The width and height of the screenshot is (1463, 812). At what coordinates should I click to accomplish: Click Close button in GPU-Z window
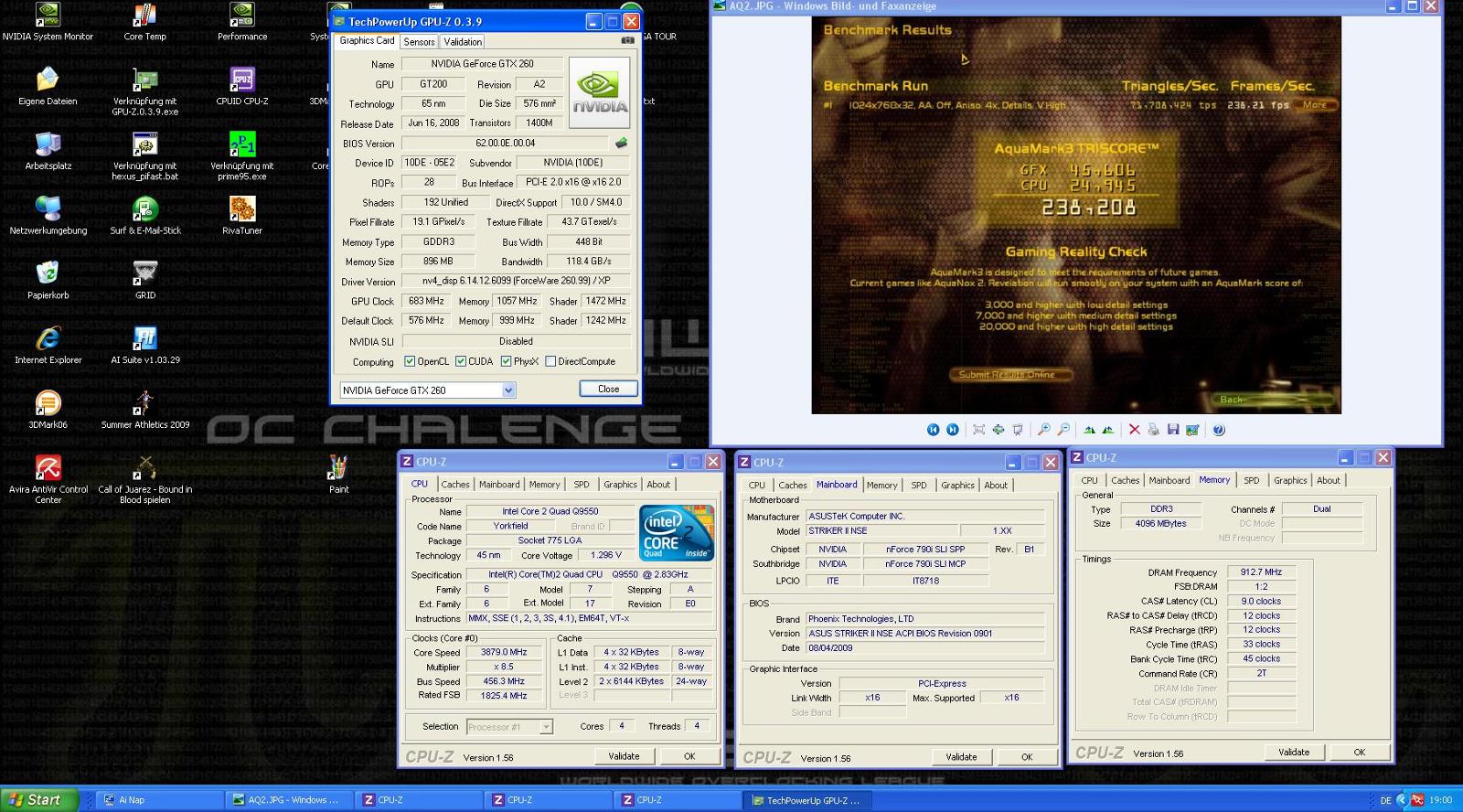[x=608, y=389]
